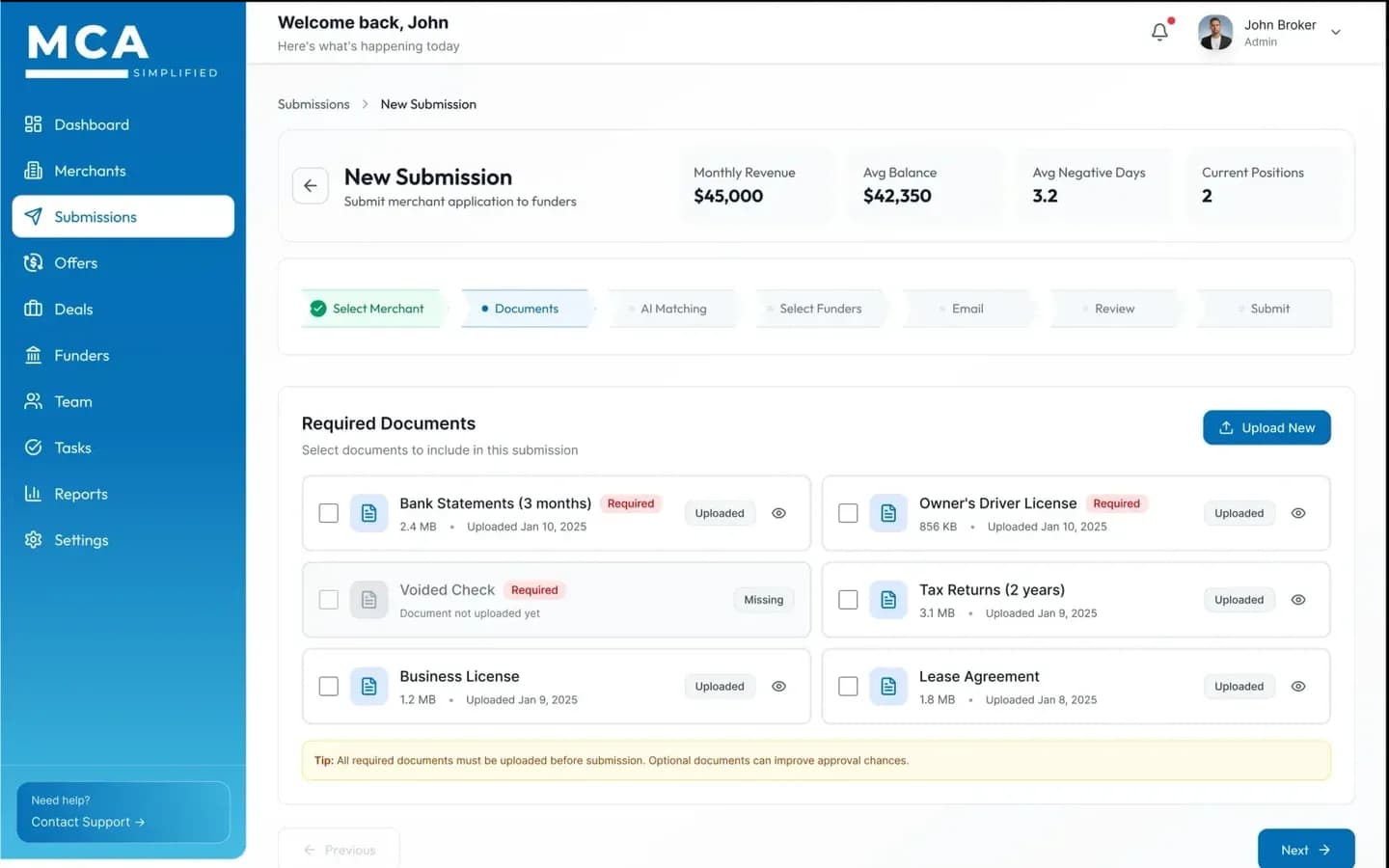Click Required tag on Owner's Driver License
The height and width of the screenshot is (868, 1389).
pos(1116,503)
